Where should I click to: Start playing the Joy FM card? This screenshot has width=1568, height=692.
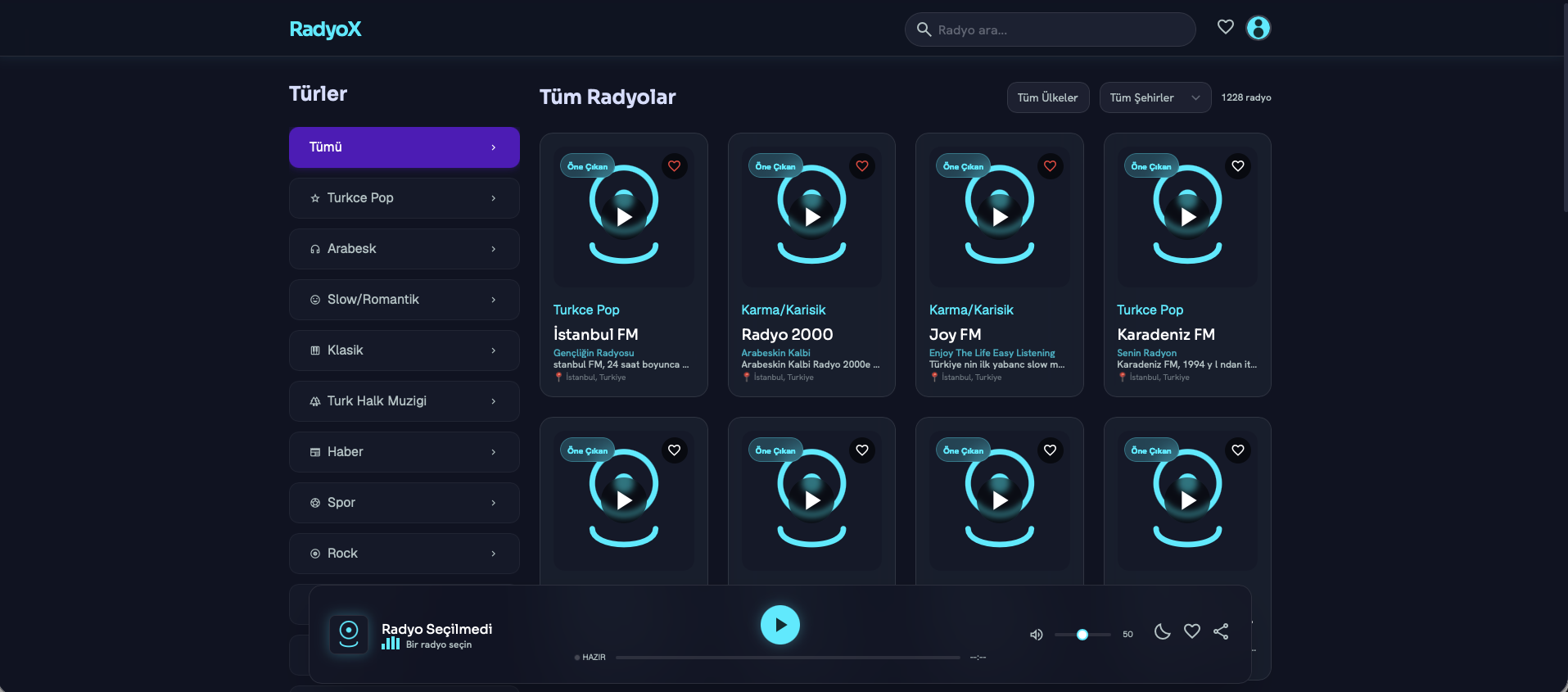pos(1000,217)
